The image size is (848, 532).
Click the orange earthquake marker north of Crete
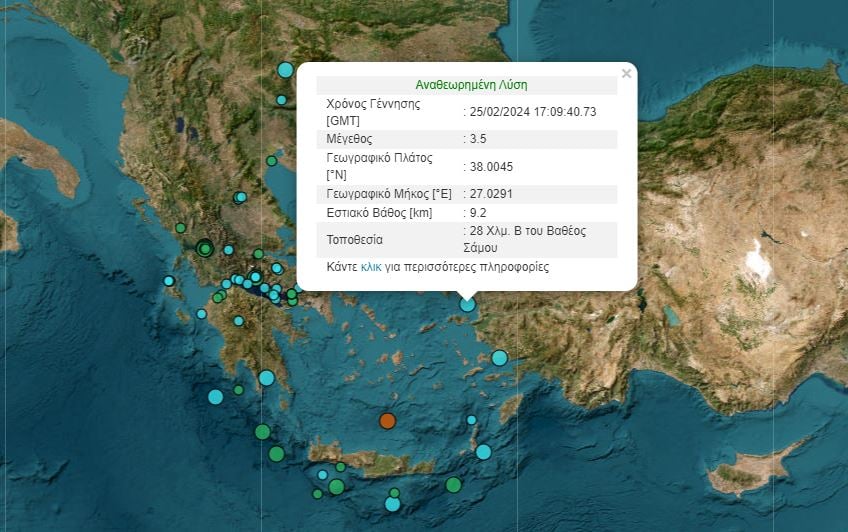387,420
